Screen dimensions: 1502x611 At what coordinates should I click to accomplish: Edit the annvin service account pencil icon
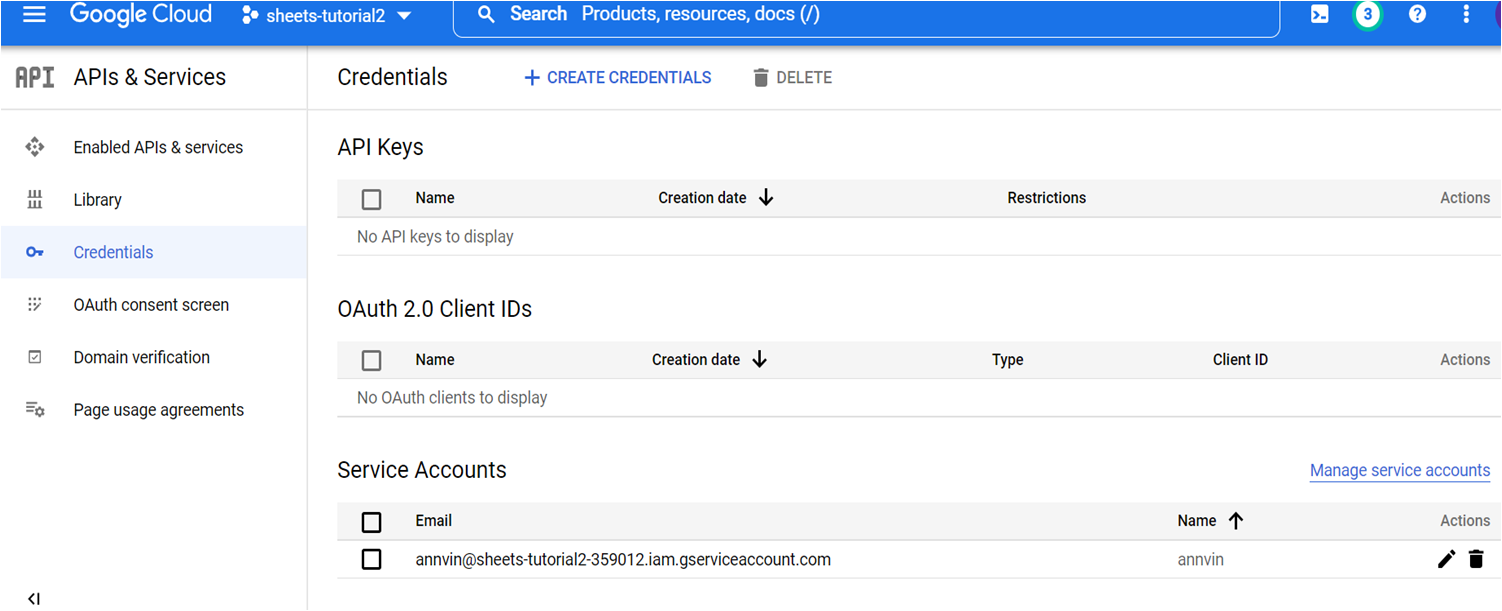tap(1446, 559)
